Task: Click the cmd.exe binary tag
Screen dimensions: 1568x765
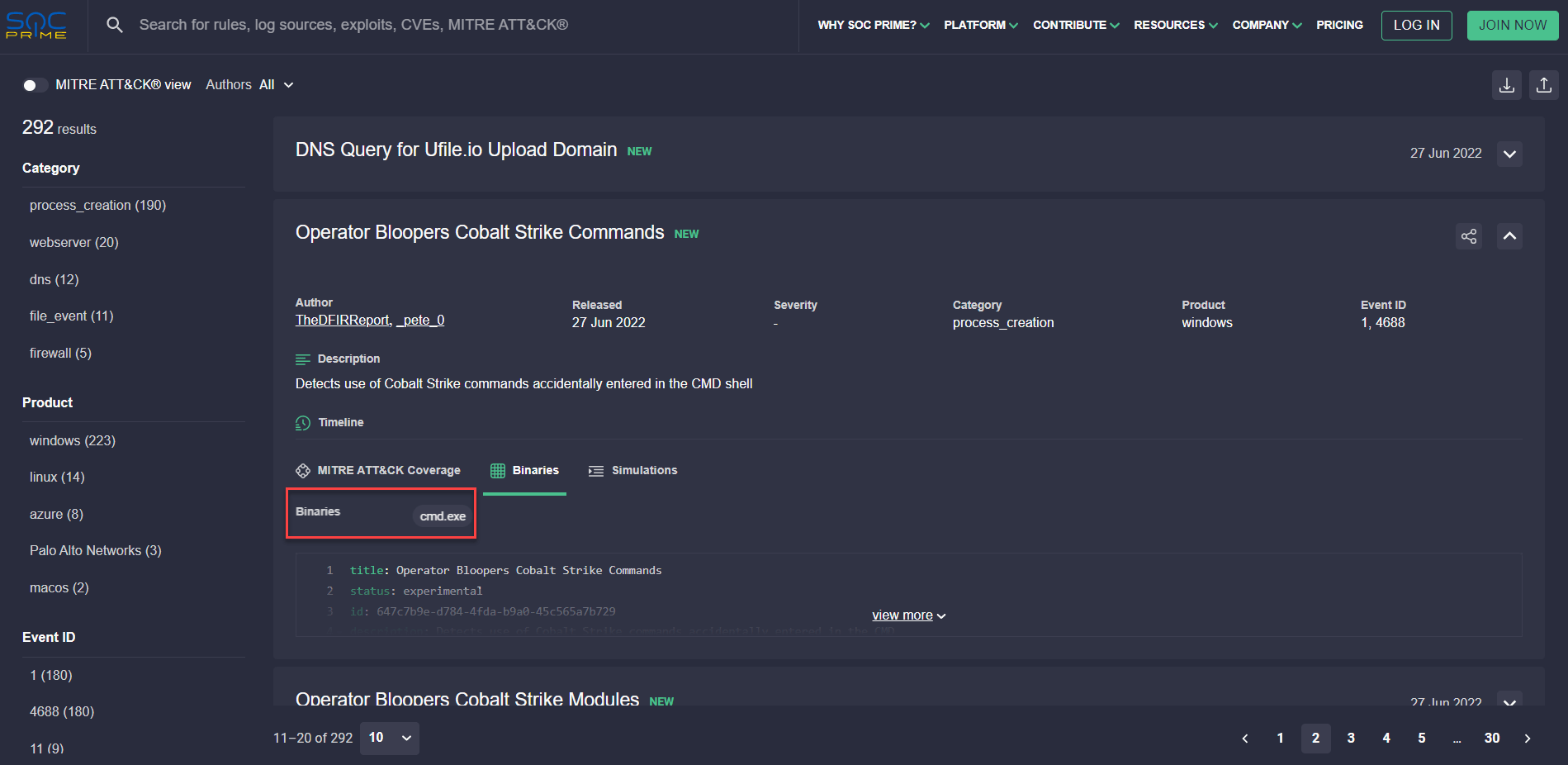Action: pyautogui.click(x=443, y=516)
